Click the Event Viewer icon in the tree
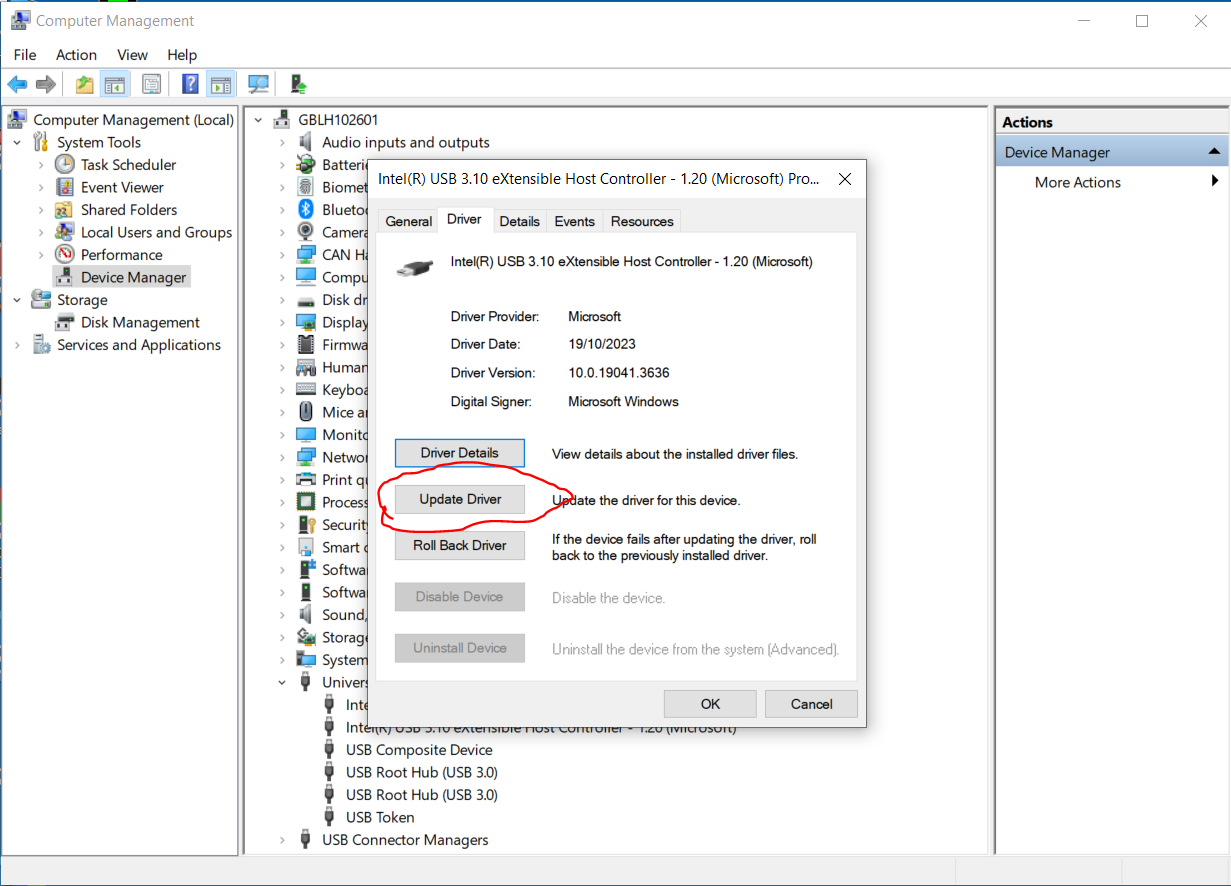The height and width of the screenshot is (886, 1231). tap(65, 187)
